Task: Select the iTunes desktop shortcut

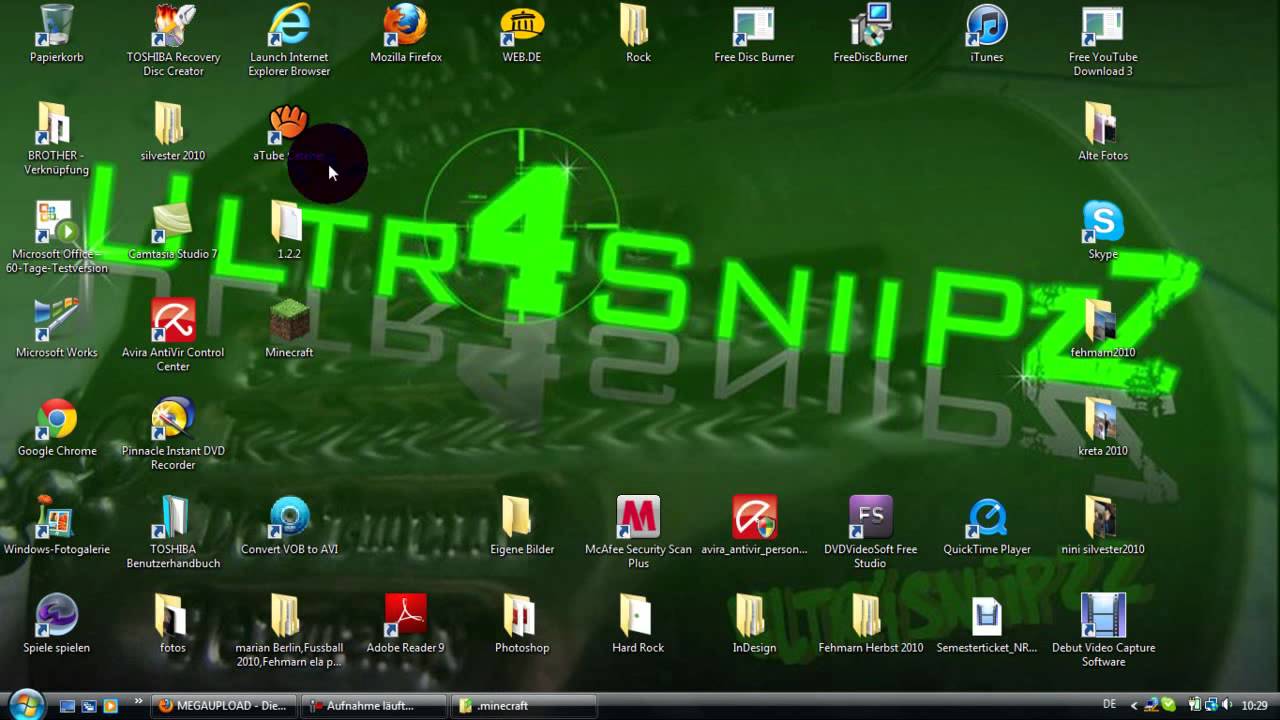Action: point(986,27)
